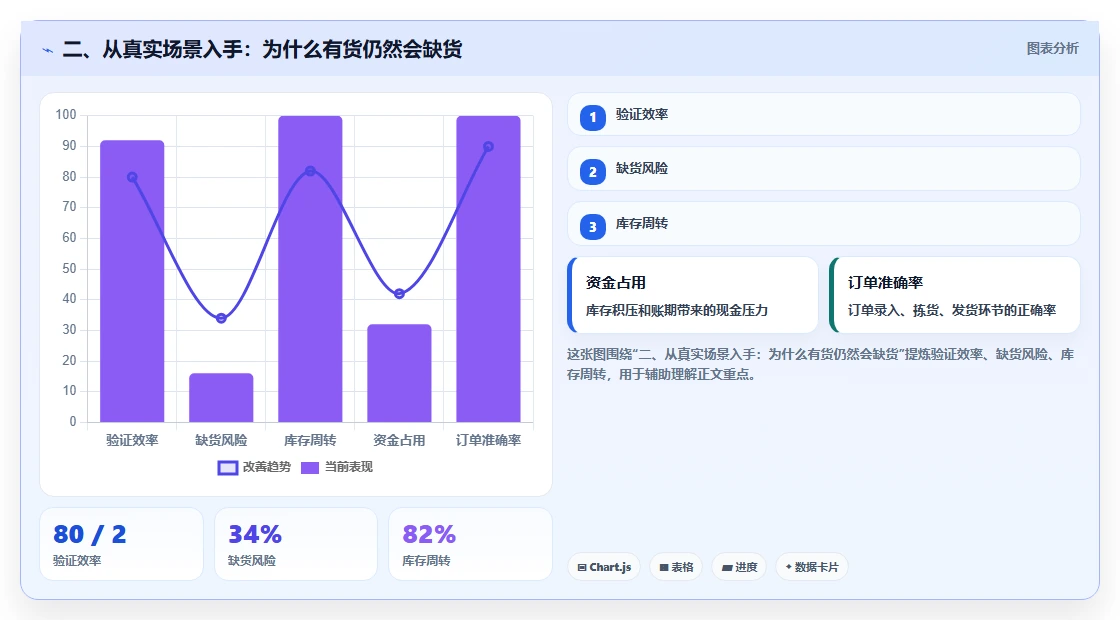The height and width of the screenshot is (620, 1120).
Task: Click the 缺货风险 x-axis label
Action: [221, 440]
